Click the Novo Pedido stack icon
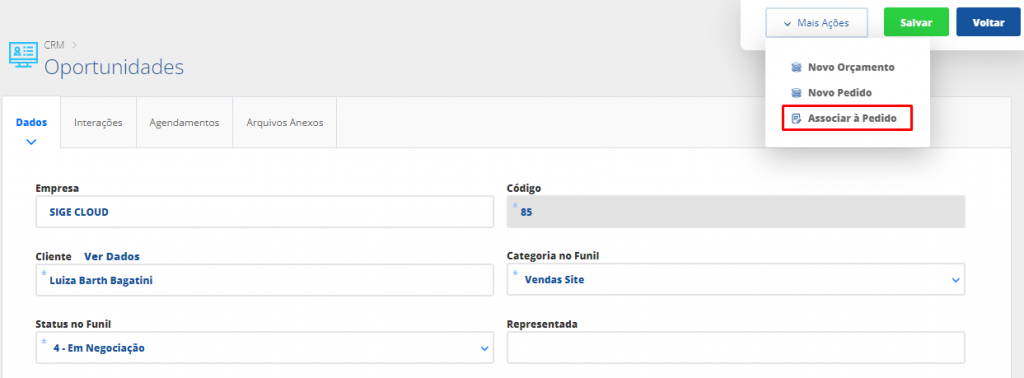 pyautogui.click(x=796, y=93)
